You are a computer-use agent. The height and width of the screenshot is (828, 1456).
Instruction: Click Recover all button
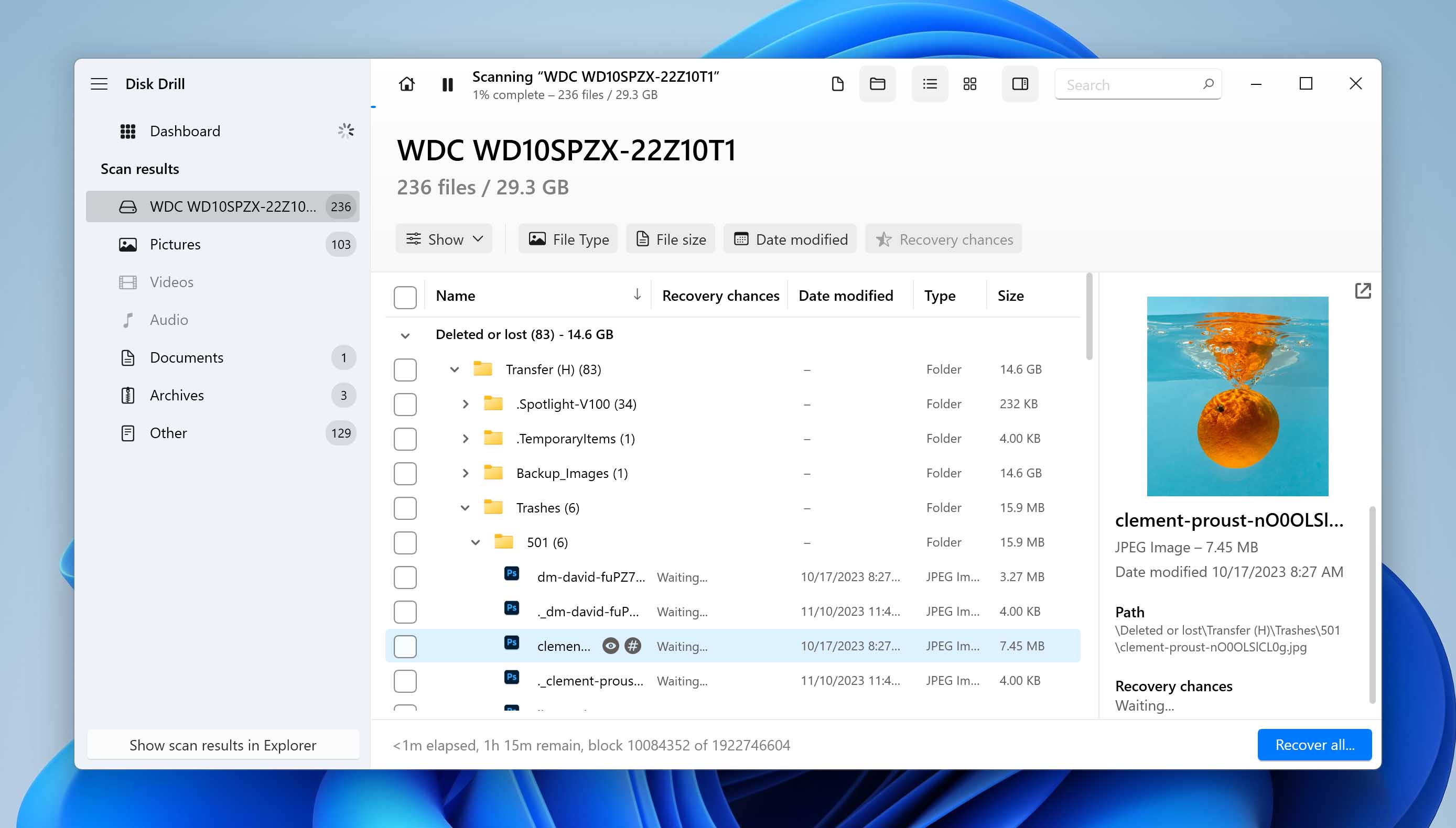[1314, 745]
